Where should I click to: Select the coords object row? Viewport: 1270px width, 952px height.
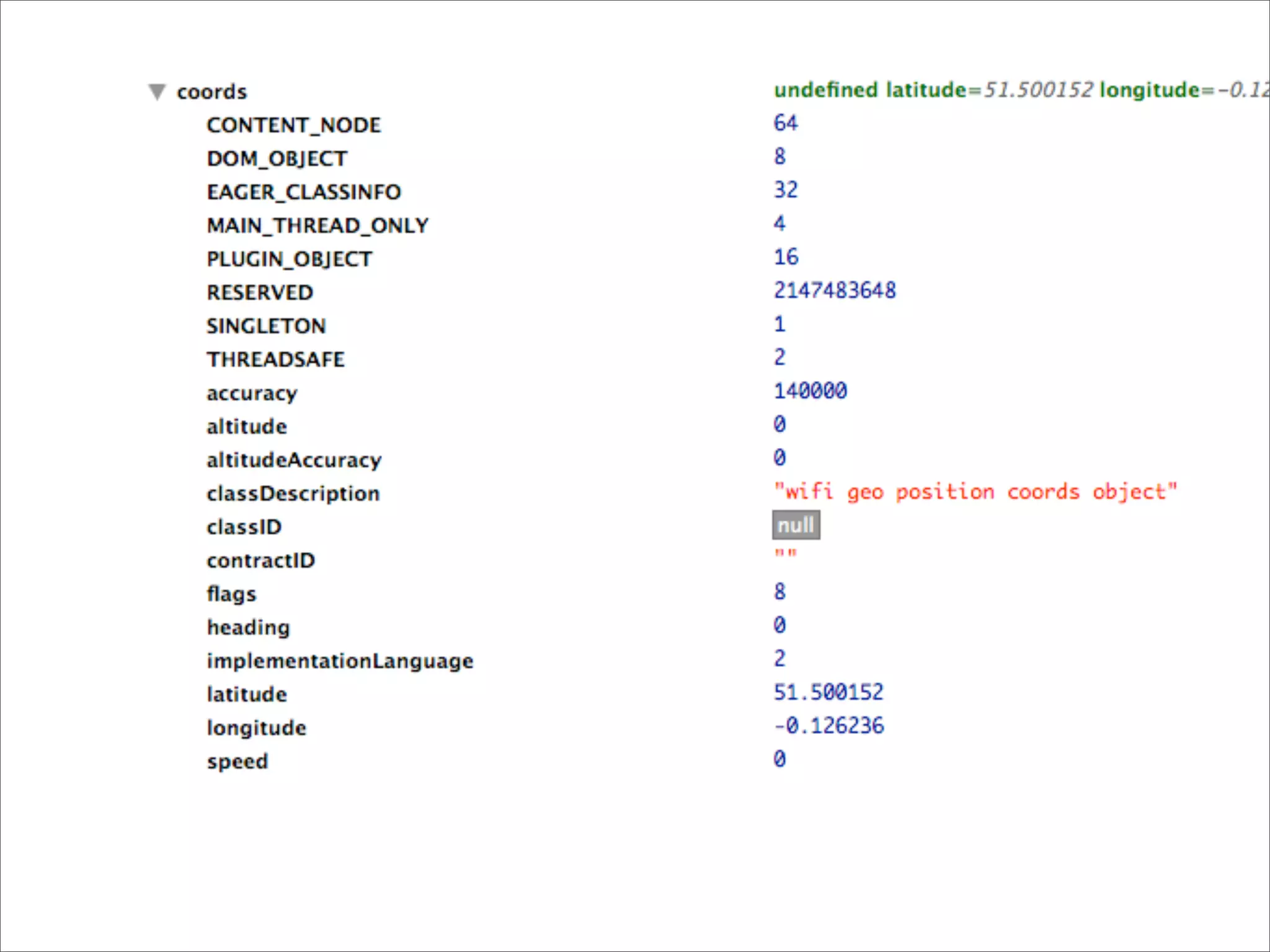click(211, 92)
